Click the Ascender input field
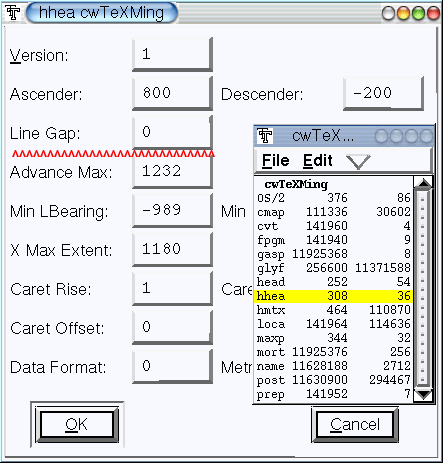Image resolution: width=443 pixels, height=463 pixels. point(172,93)
